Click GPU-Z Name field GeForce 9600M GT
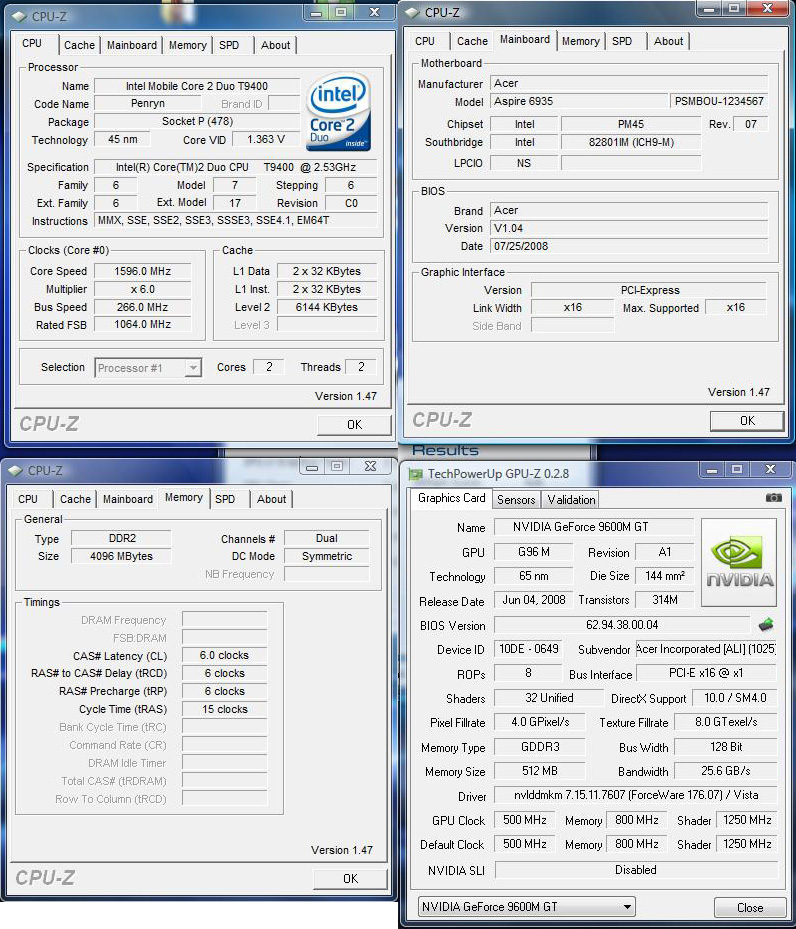This screenshot has height=929, width=796. [594, 527]
